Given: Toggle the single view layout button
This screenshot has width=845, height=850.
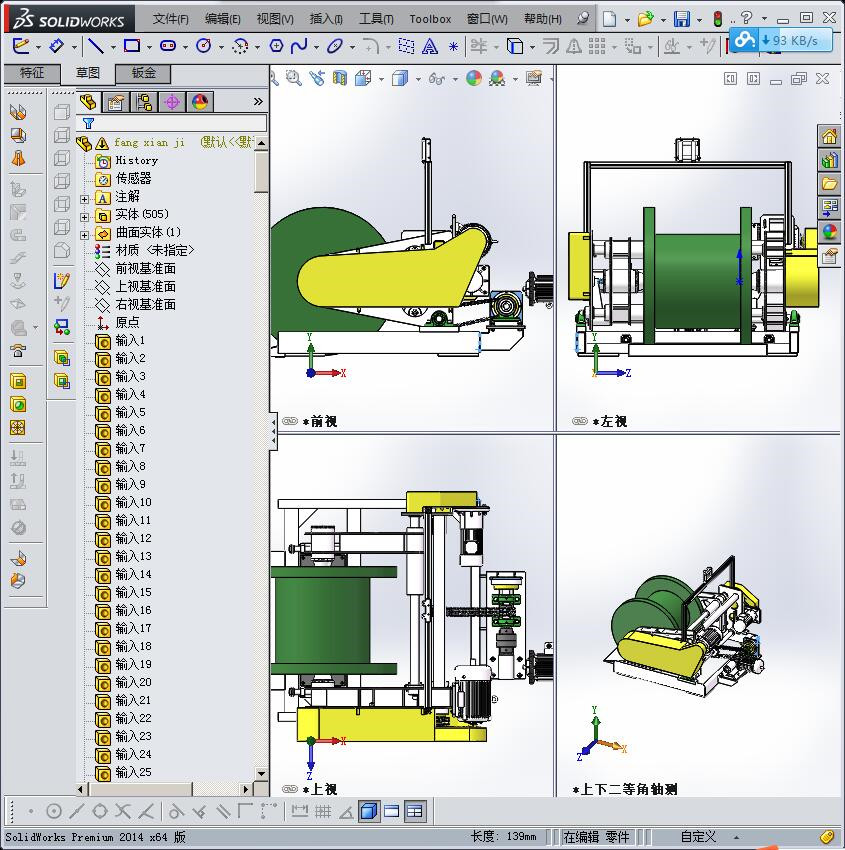Looking at the screenshot, I should click(x=391, y=812).
